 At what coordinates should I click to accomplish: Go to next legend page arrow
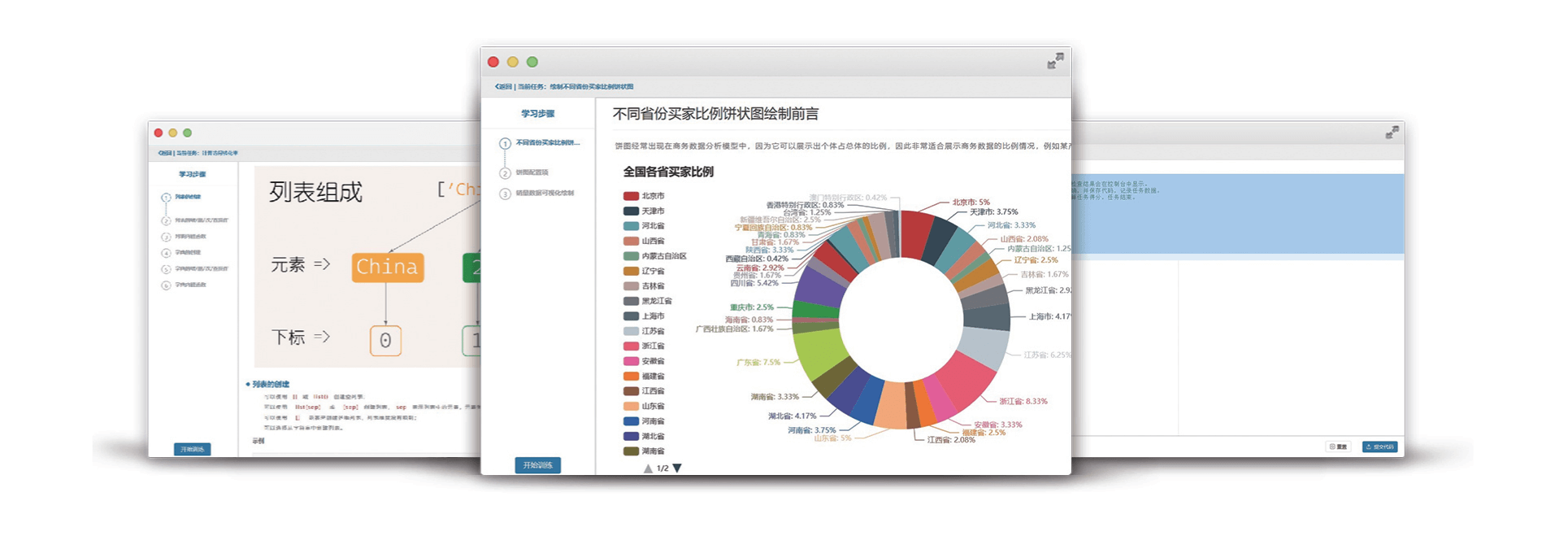[x=677, y=468]
